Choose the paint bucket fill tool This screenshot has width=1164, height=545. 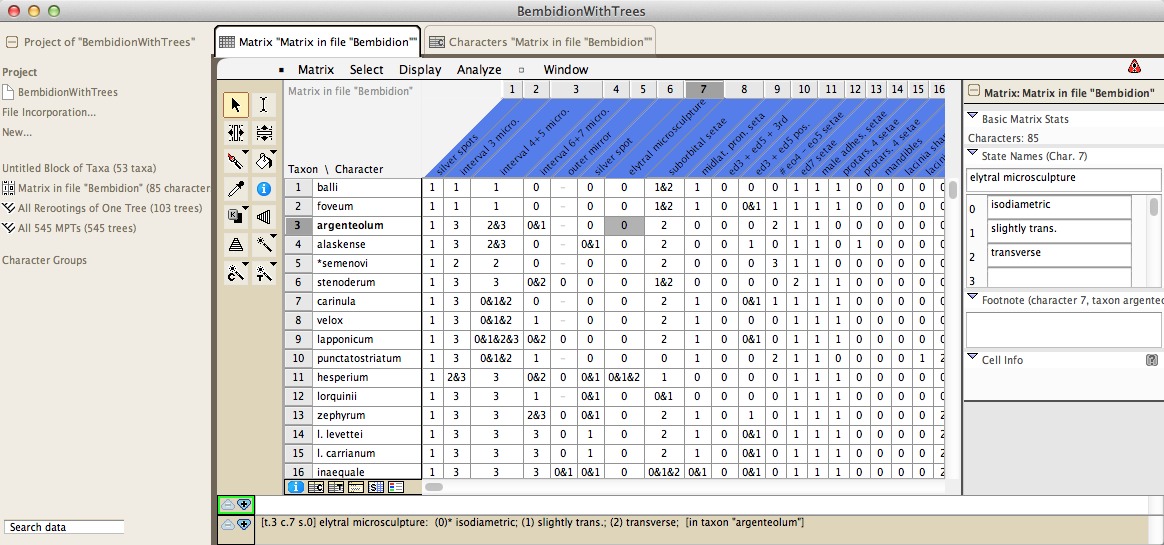[x=264, y=160]
